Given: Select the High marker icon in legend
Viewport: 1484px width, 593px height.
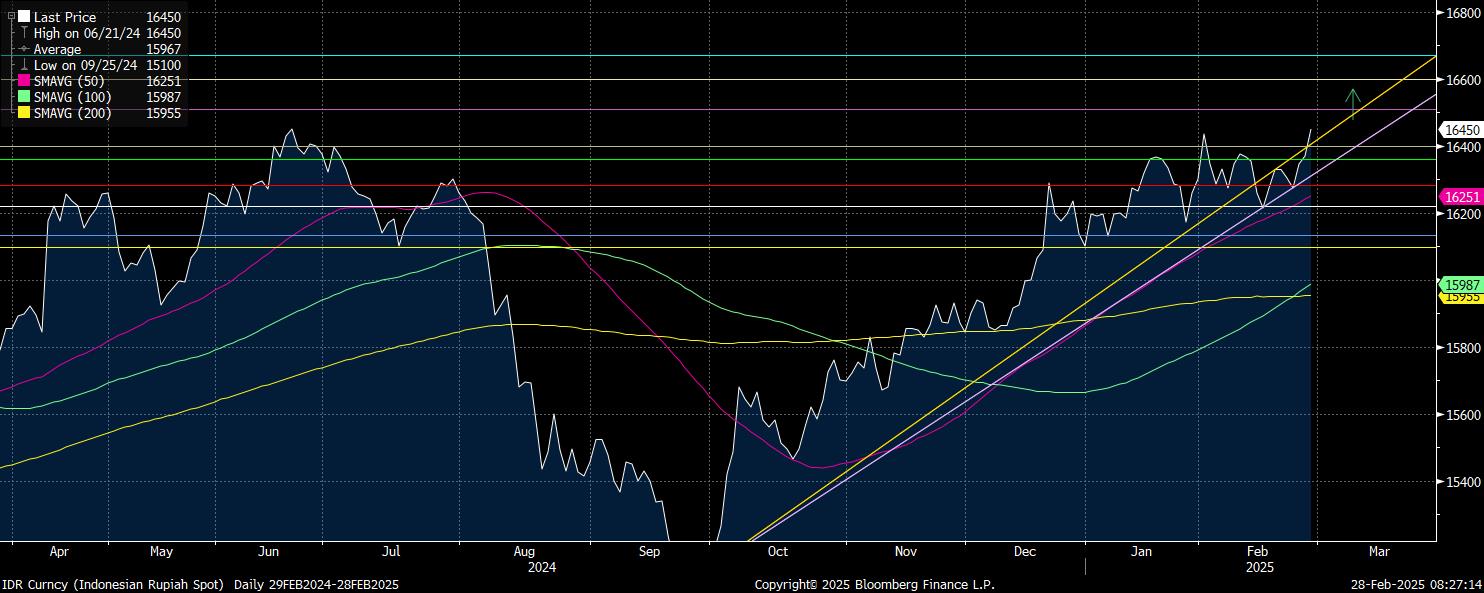Looking at the screenshot, I should coord(24,33).
